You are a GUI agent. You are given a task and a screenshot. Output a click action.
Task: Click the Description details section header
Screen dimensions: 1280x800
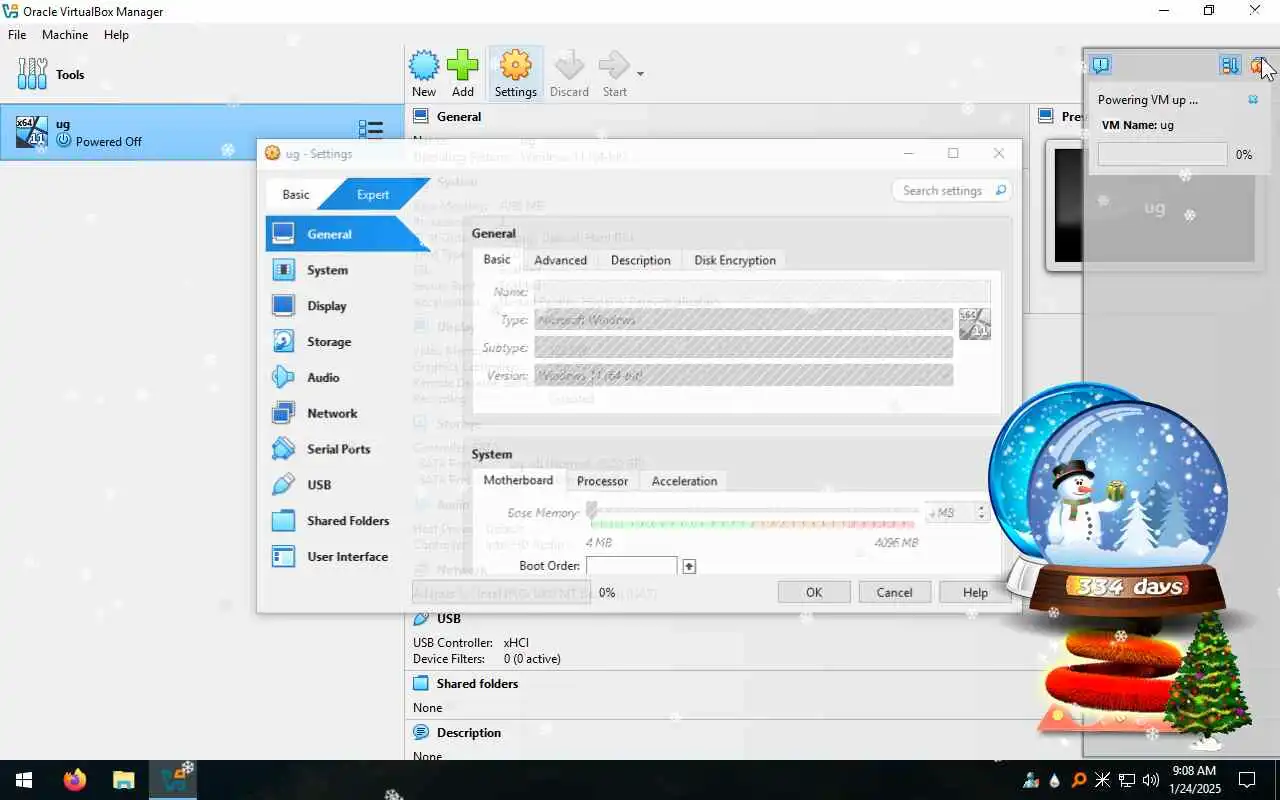click(x=468, y=733)
